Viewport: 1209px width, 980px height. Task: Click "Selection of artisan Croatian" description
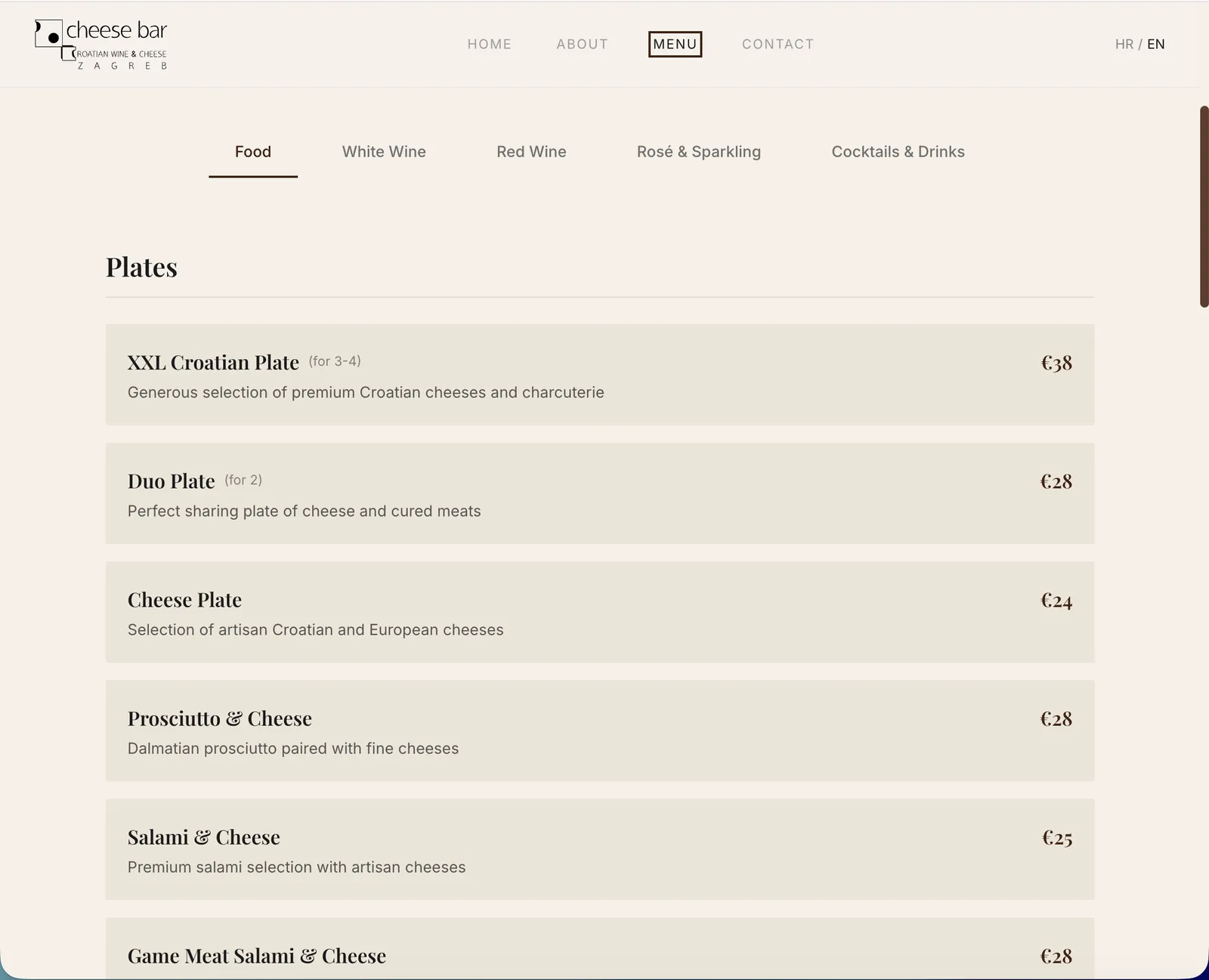click(x=316, y=630)
